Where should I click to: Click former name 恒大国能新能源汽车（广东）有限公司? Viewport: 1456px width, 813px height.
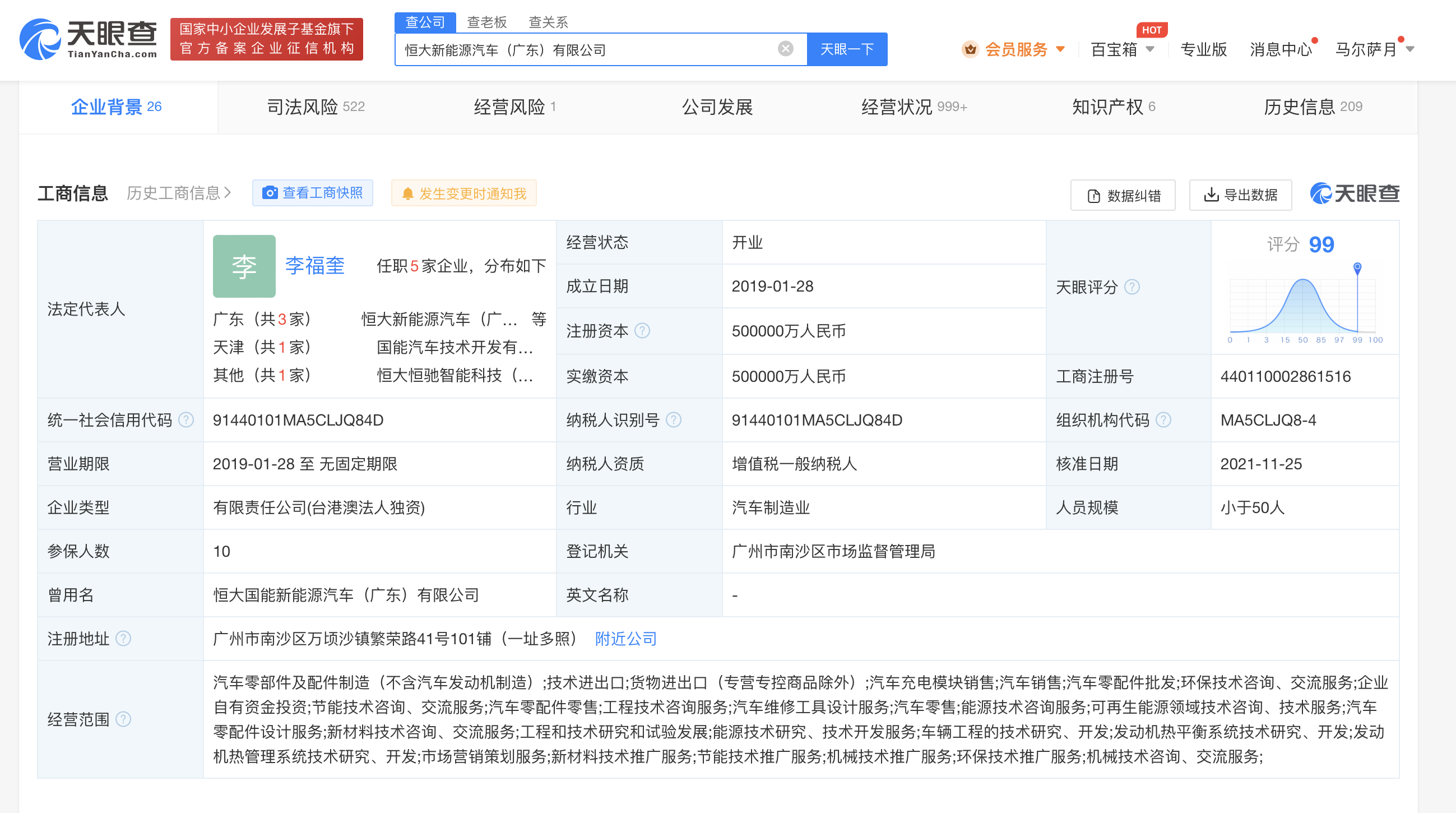pos(346,595)
